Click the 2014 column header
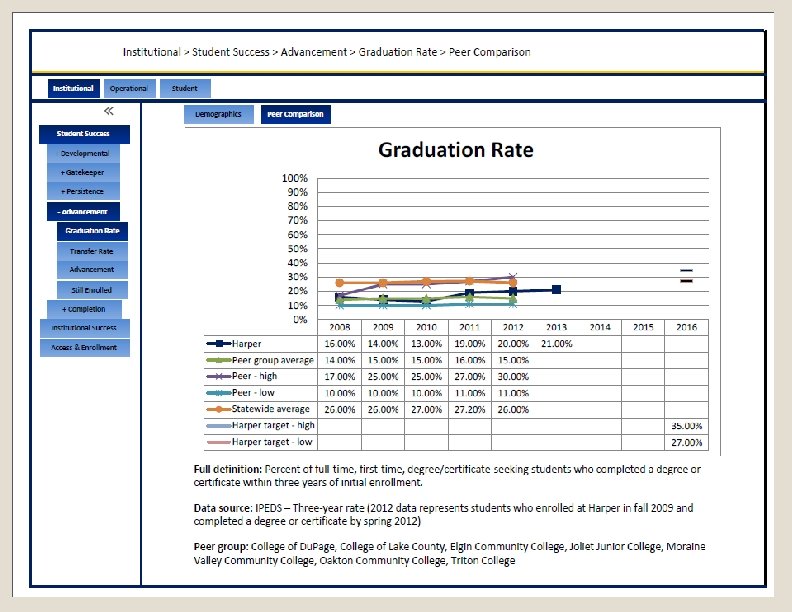Screen dimensions: 792x612 point(600,327)
